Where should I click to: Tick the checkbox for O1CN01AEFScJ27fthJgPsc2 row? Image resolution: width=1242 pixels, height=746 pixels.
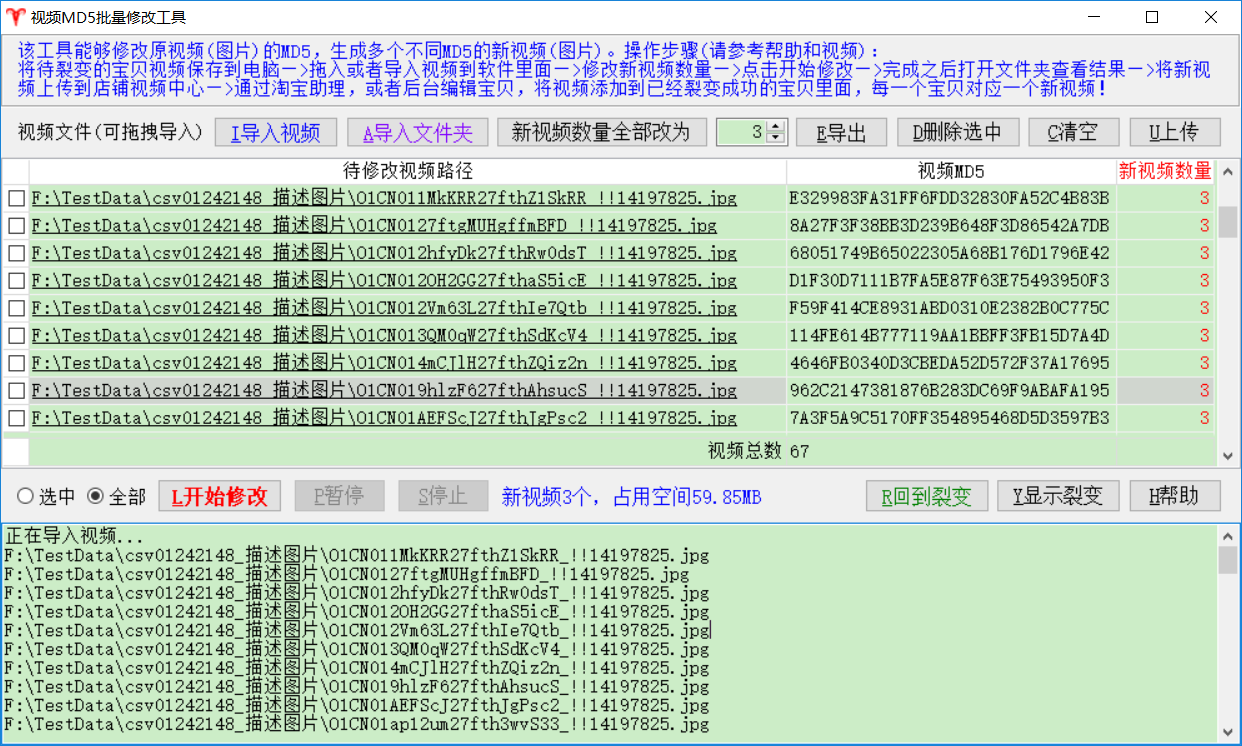coord(16,418)
